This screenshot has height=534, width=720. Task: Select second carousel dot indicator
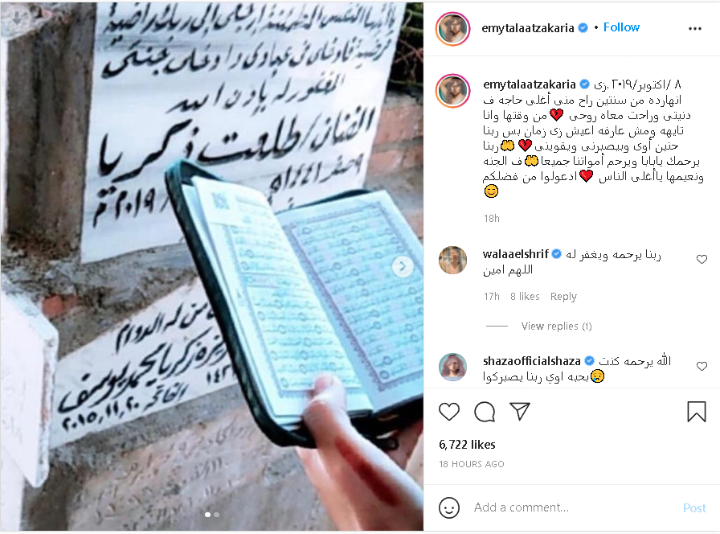pyautogui.click(x=217, y=515)
